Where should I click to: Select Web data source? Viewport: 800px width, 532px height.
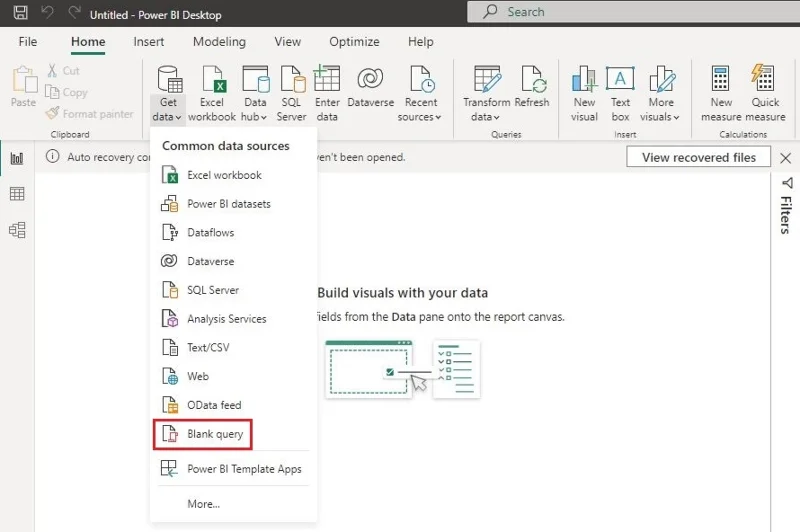tap(234, 376)
